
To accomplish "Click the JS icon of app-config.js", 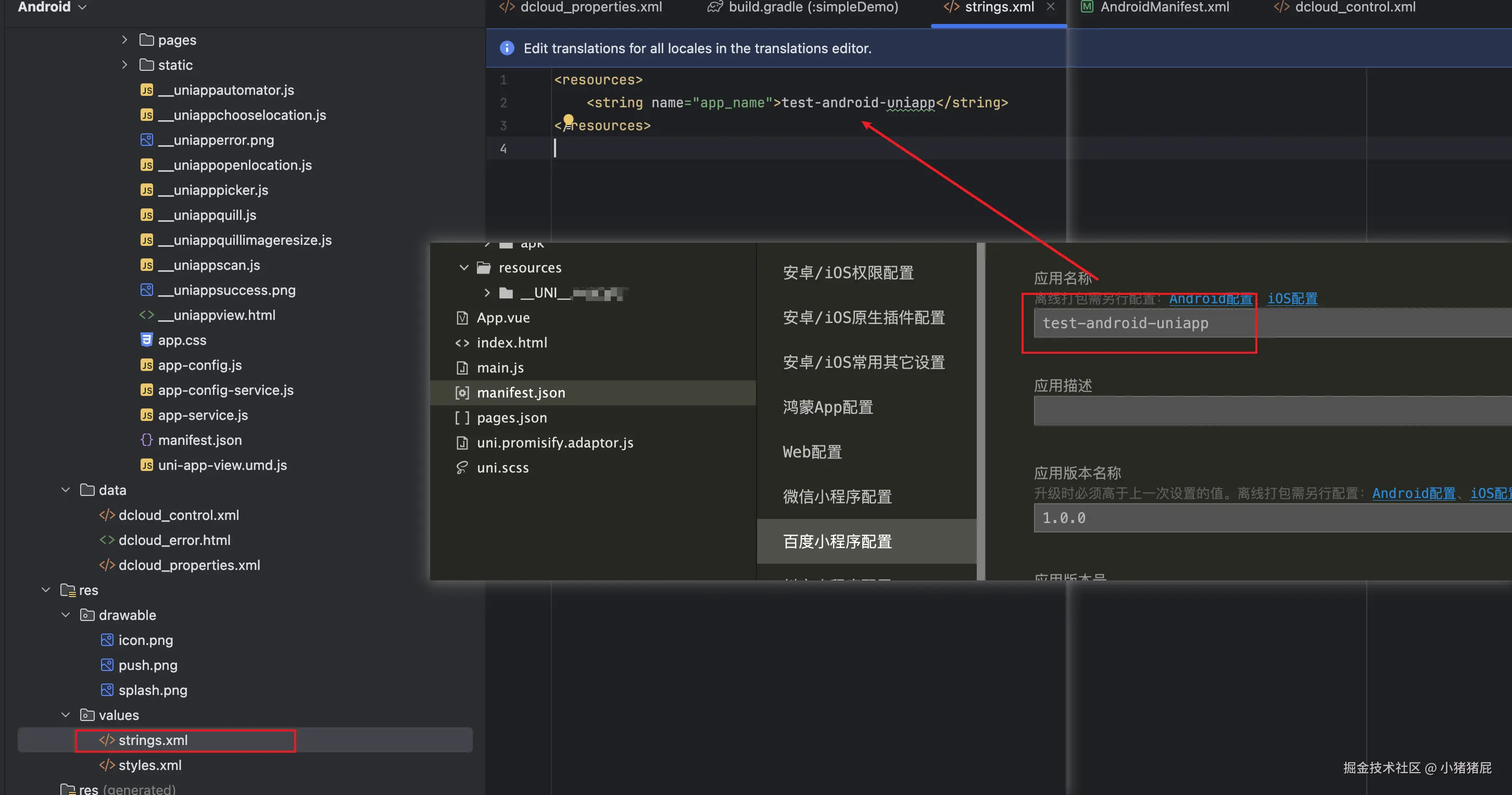I will (147, 365).
